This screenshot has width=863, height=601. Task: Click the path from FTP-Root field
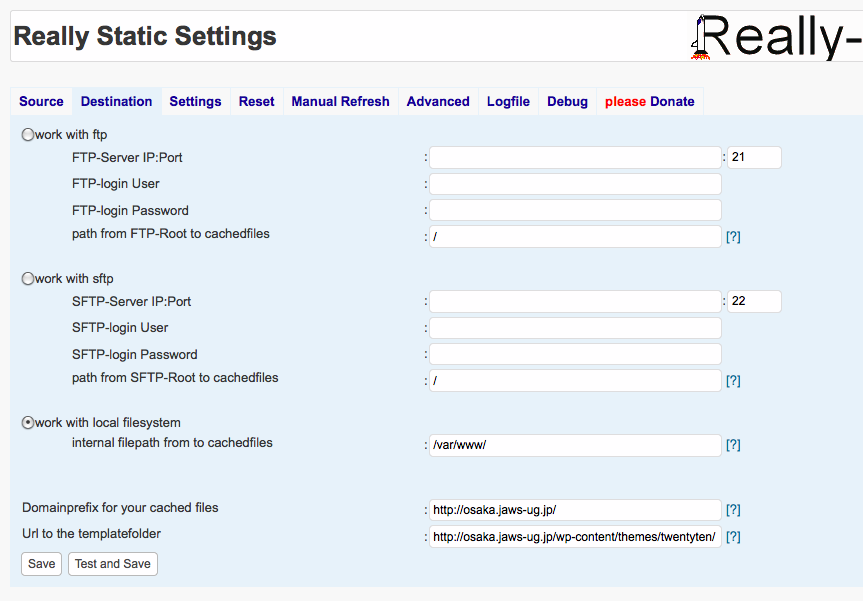click(x=575, y=237)
